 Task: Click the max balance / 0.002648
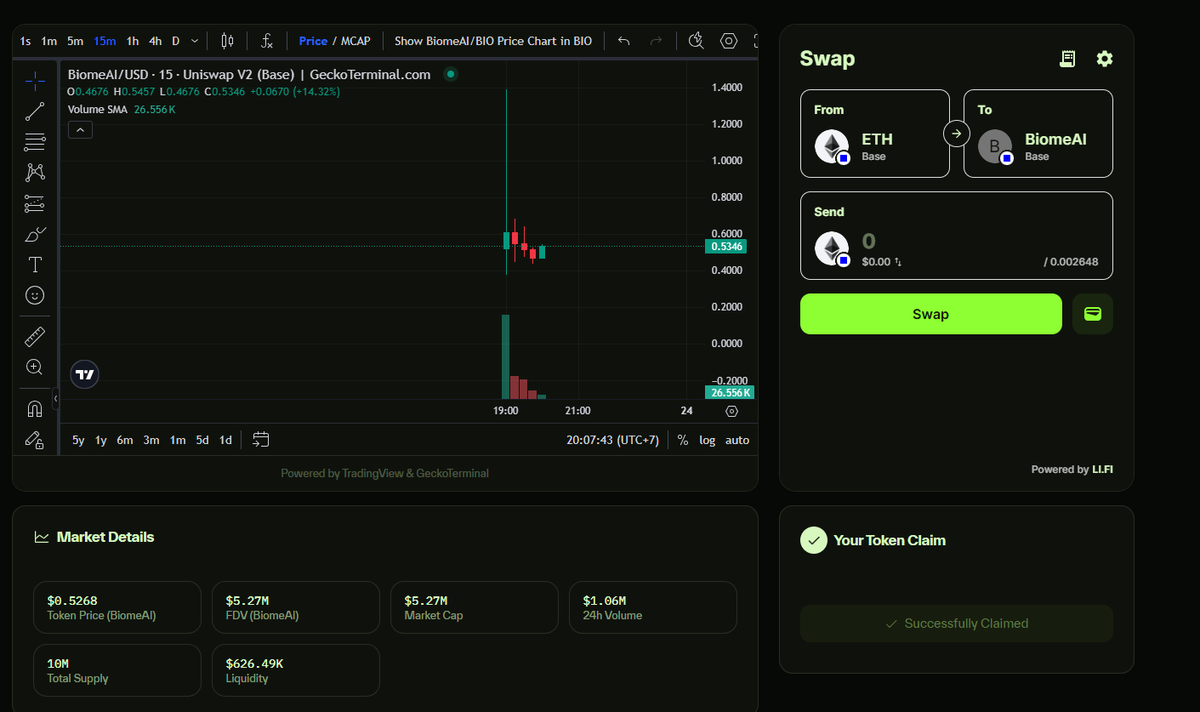(x=1071, y=262)
